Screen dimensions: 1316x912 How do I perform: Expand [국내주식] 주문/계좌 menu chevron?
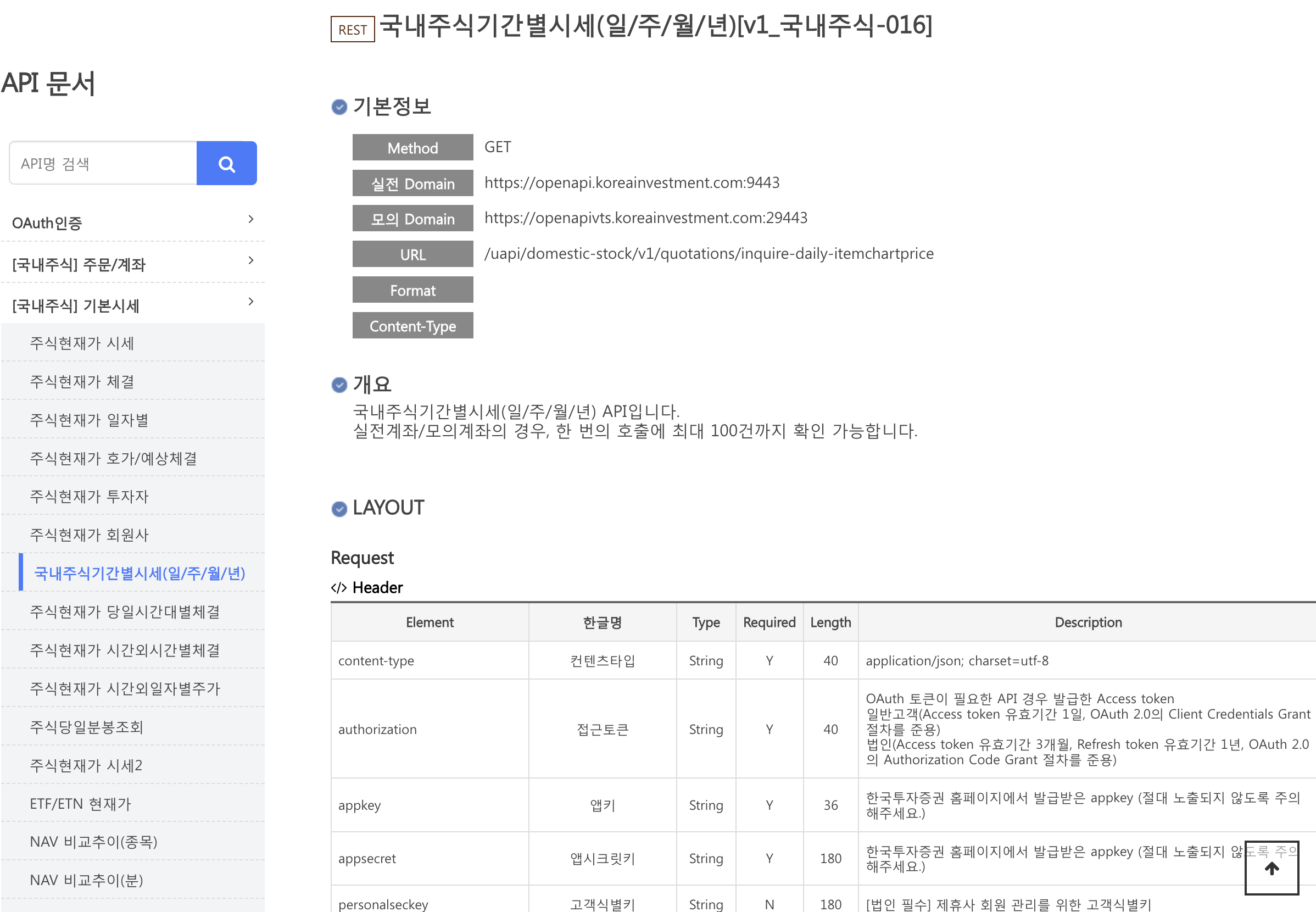251,260
